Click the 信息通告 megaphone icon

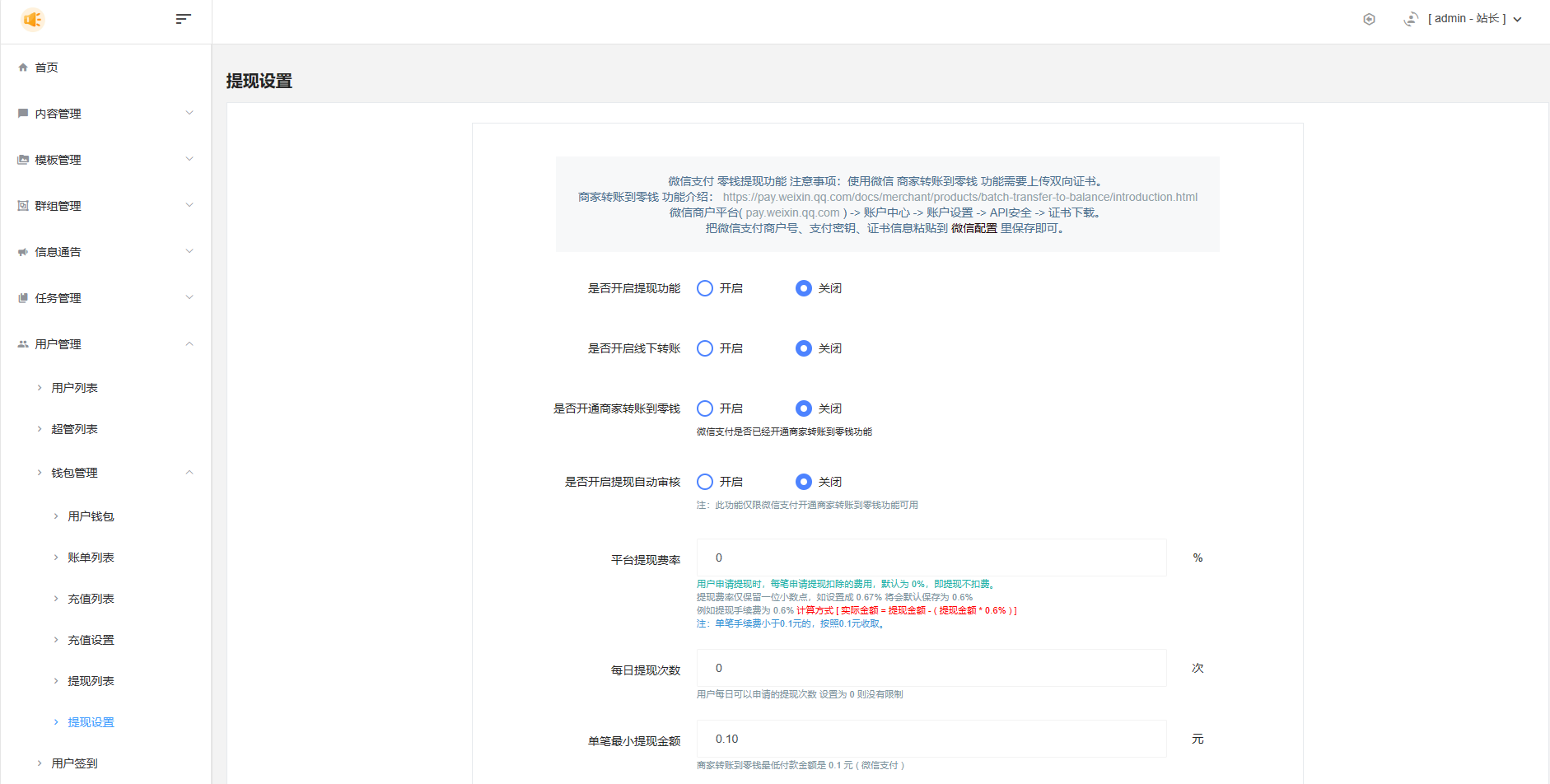pos(23,252)
